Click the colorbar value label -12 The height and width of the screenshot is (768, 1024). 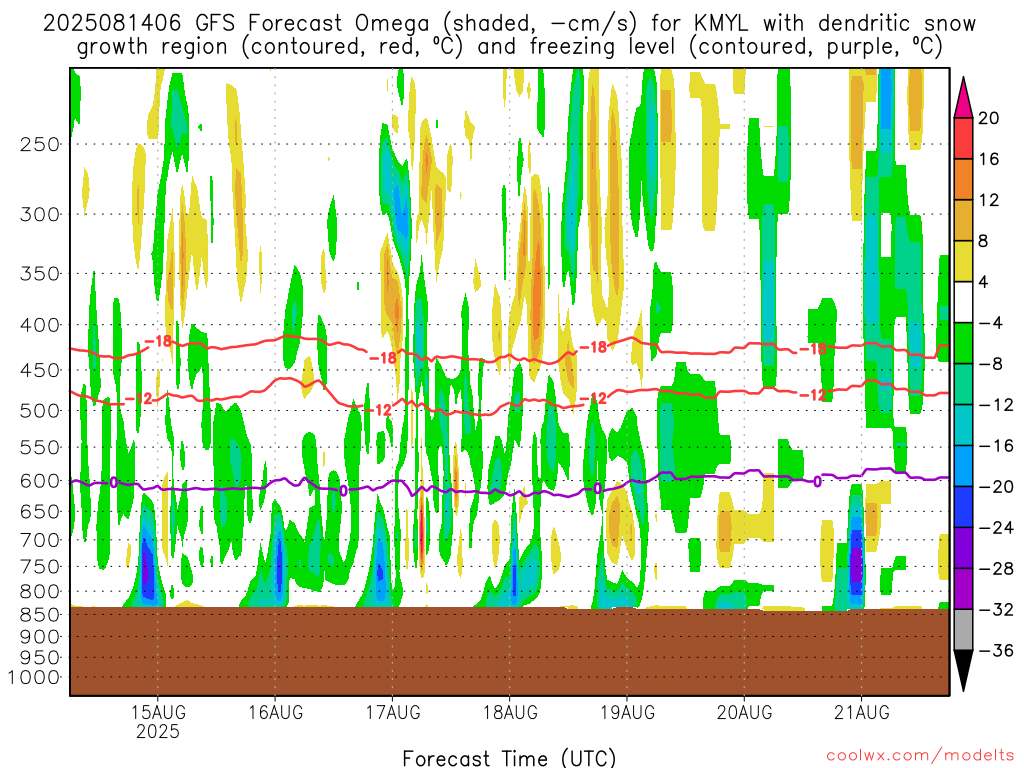click(x=995, y=405)
